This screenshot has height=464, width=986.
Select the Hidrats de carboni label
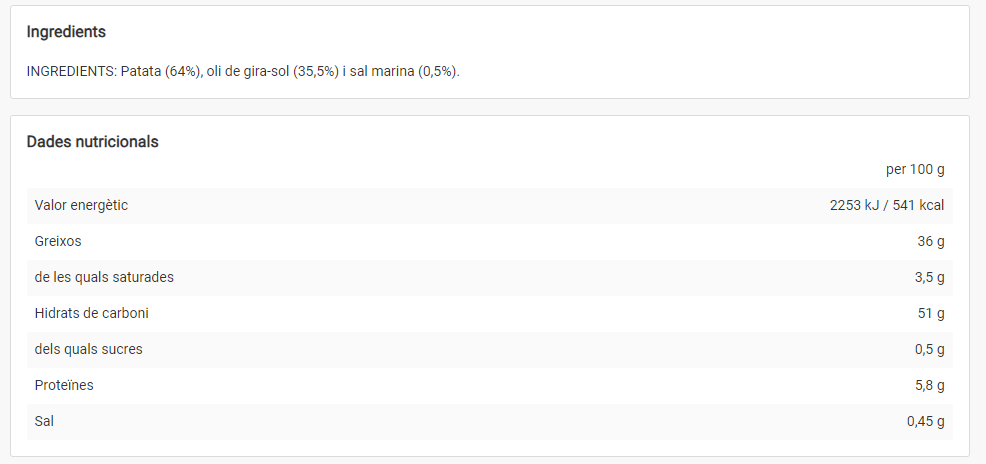pos(91,313)
